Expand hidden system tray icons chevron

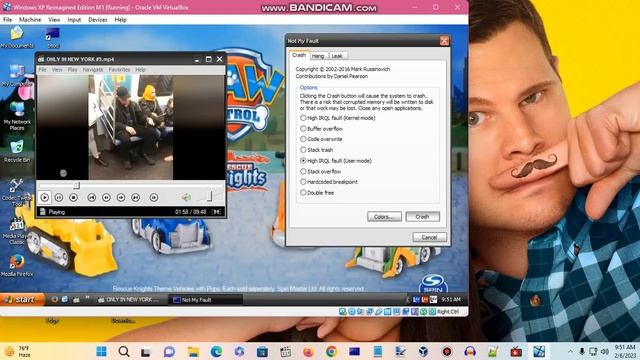(570, 351)
